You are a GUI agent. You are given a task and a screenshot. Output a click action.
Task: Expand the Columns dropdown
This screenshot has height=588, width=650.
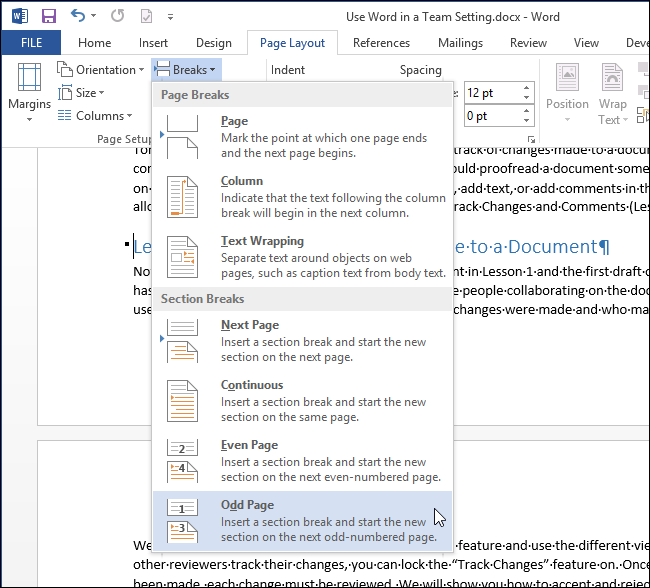97,116
